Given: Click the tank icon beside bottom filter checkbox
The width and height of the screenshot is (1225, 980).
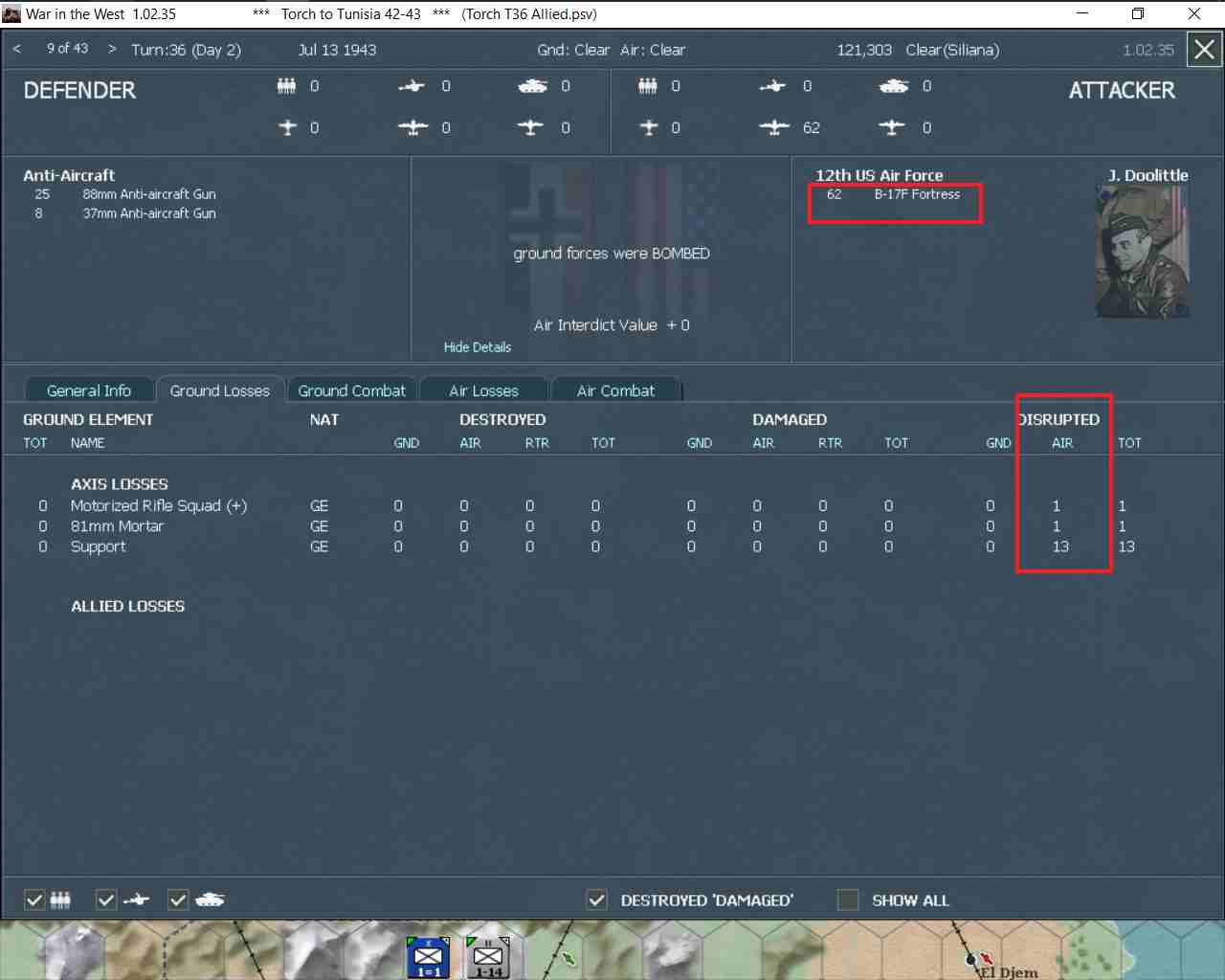Looking at the screenshot, I should [x=210, y=900].
